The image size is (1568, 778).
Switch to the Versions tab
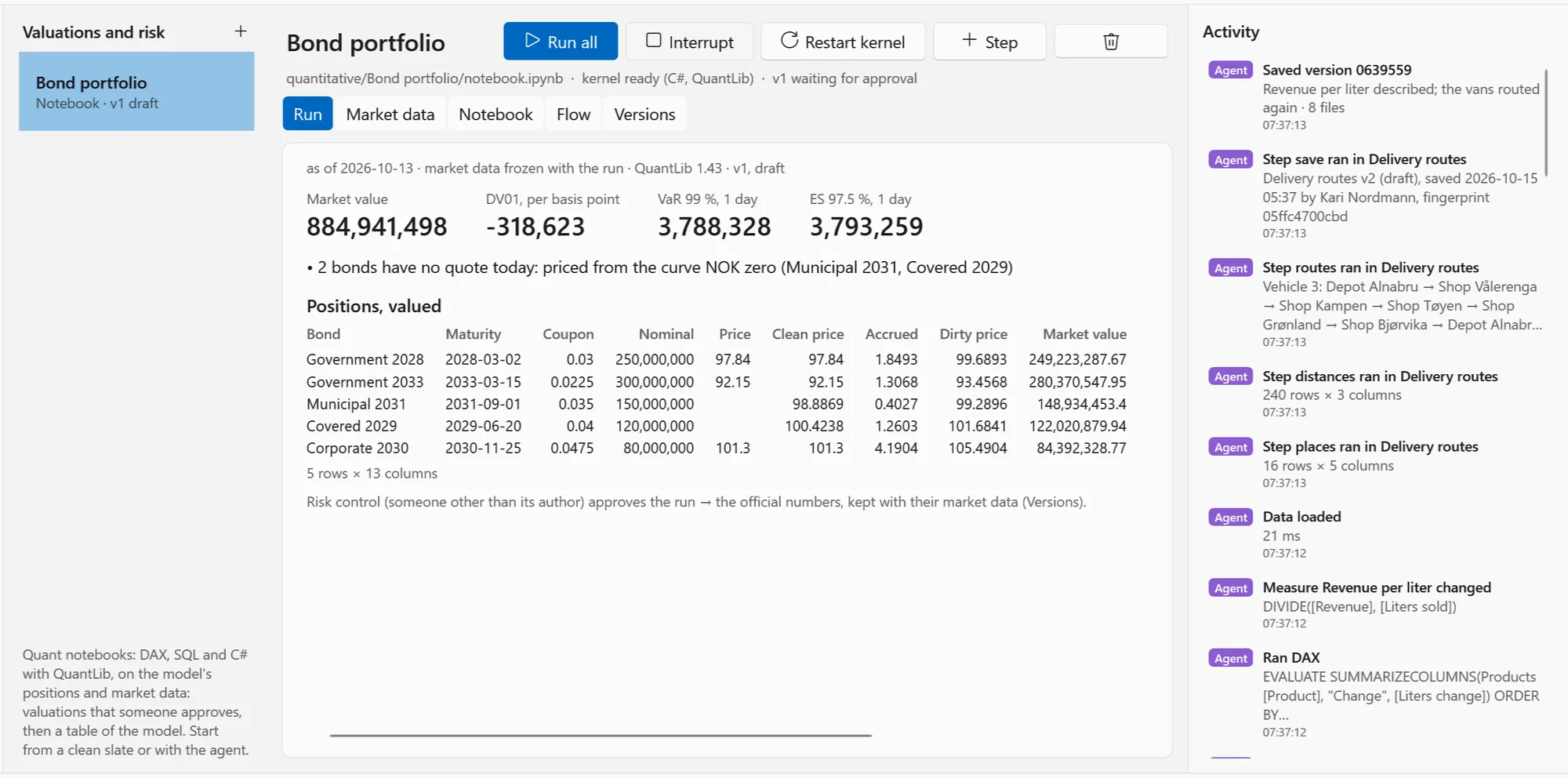[x=644, y=115]
